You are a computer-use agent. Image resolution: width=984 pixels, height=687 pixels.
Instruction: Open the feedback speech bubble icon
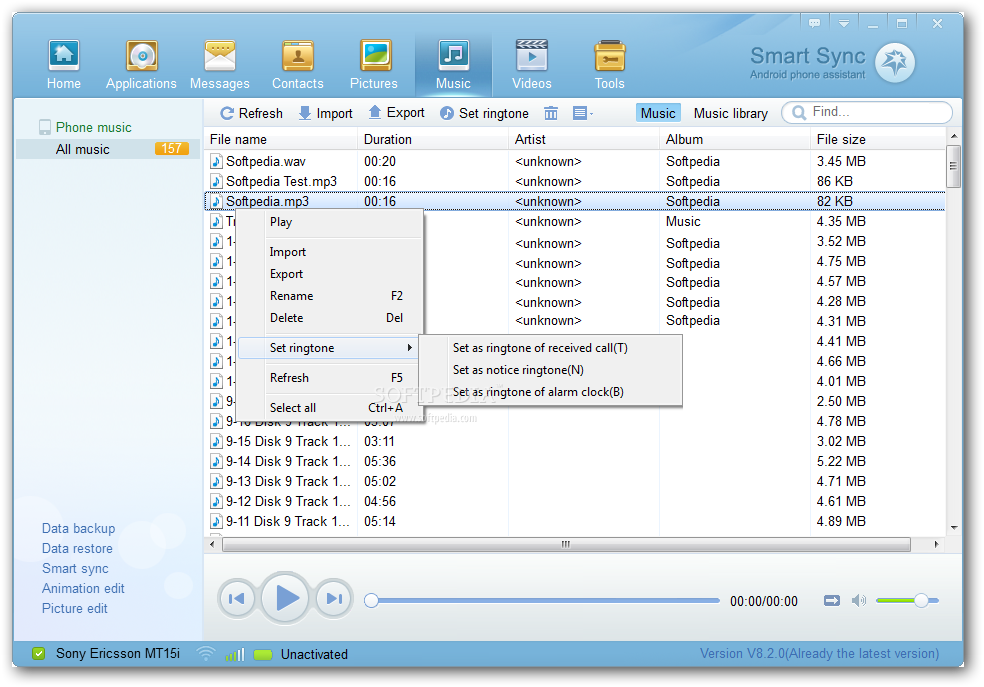click(815, 23)
